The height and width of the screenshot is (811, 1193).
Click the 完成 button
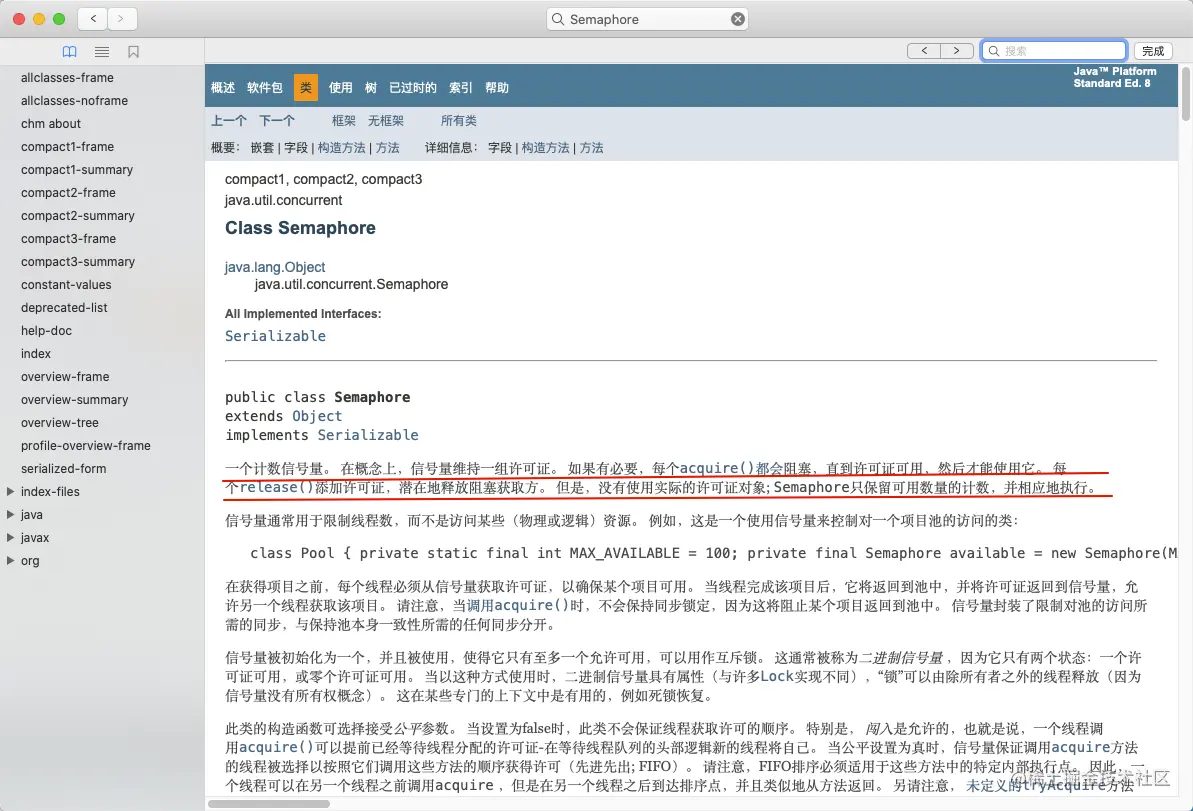[x=1153, y=51]
